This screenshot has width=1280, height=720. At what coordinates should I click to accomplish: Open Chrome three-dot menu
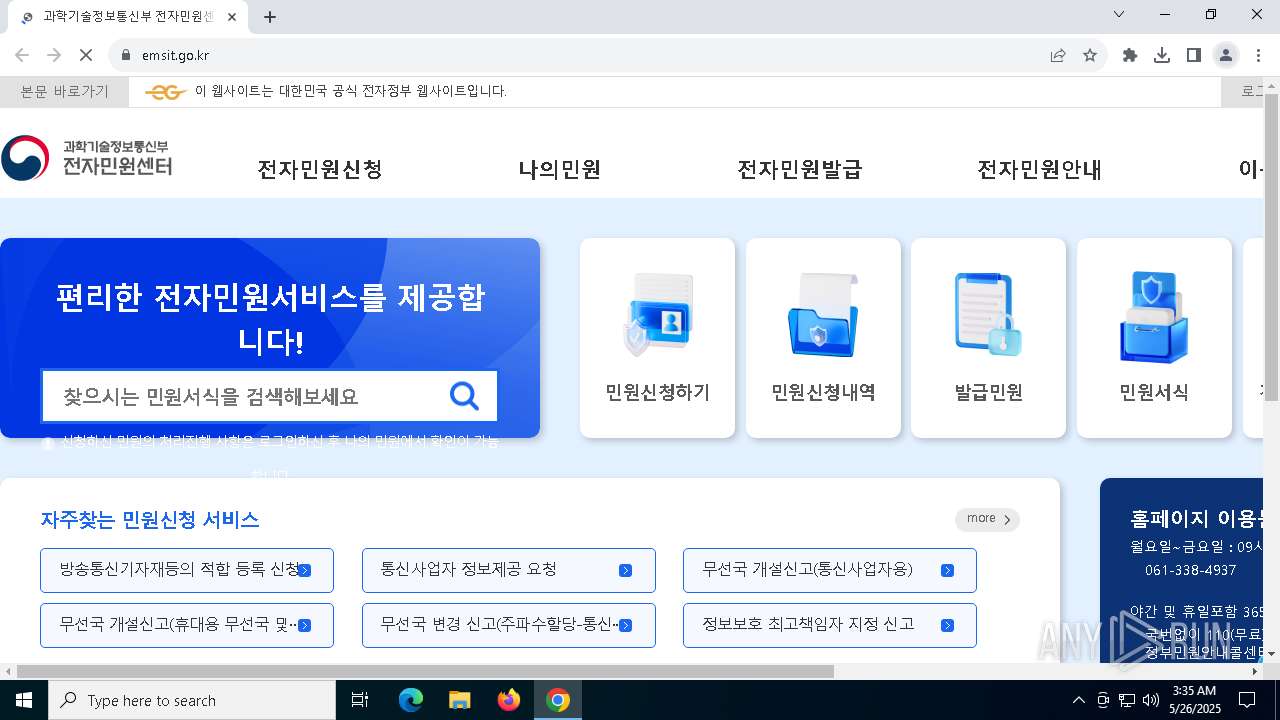(x=1258, y=55)
